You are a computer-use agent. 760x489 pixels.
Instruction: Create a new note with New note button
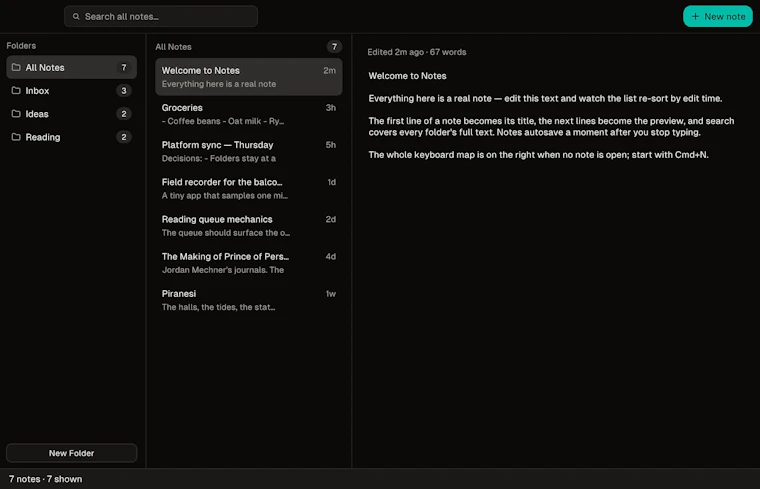(x=718, y=16)
